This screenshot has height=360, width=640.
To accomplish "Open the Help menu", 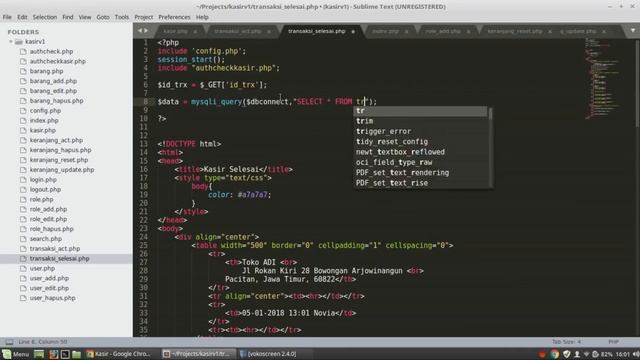I will coord(202,17).
